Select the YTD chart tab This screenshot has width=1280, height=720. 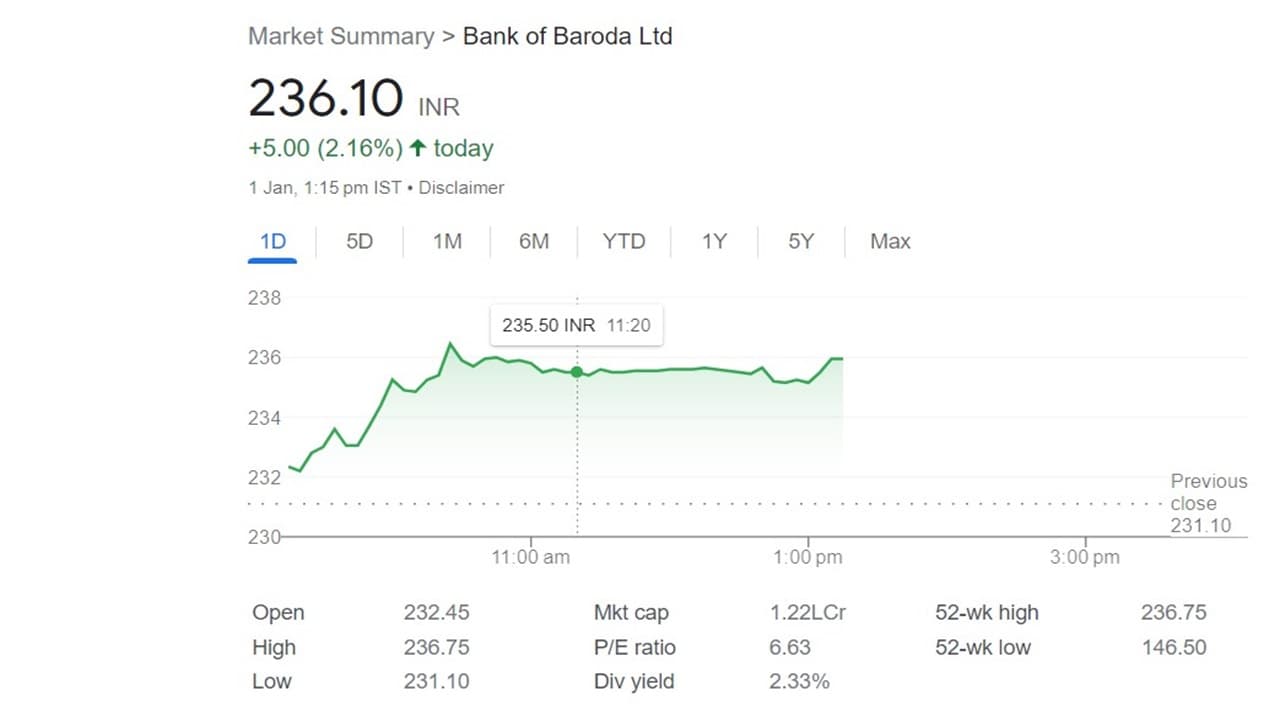click(x=624, y=242)
